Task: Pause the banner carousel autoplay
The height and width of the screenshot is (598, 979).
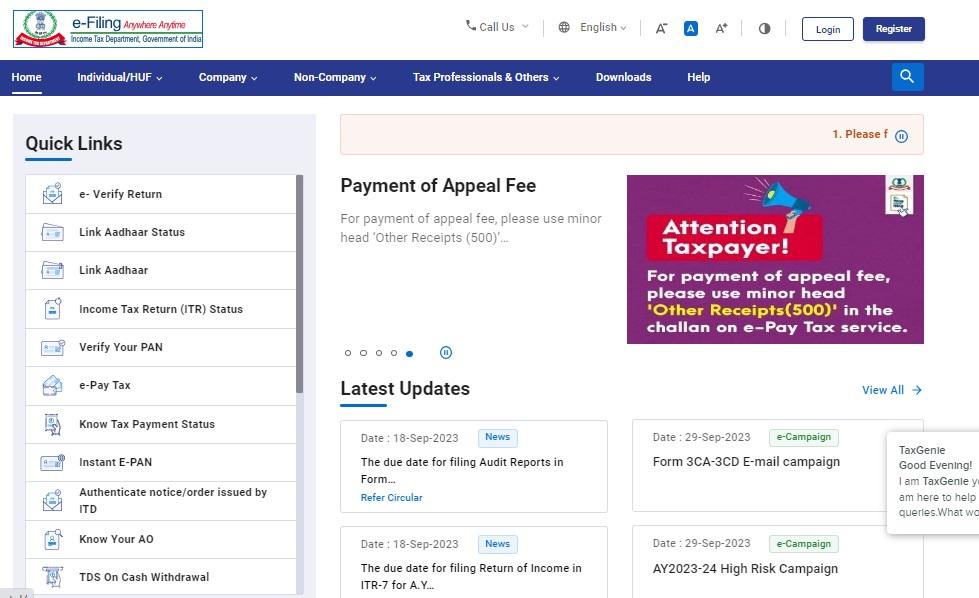Action: pyautogui.click(x=446, y=353)
